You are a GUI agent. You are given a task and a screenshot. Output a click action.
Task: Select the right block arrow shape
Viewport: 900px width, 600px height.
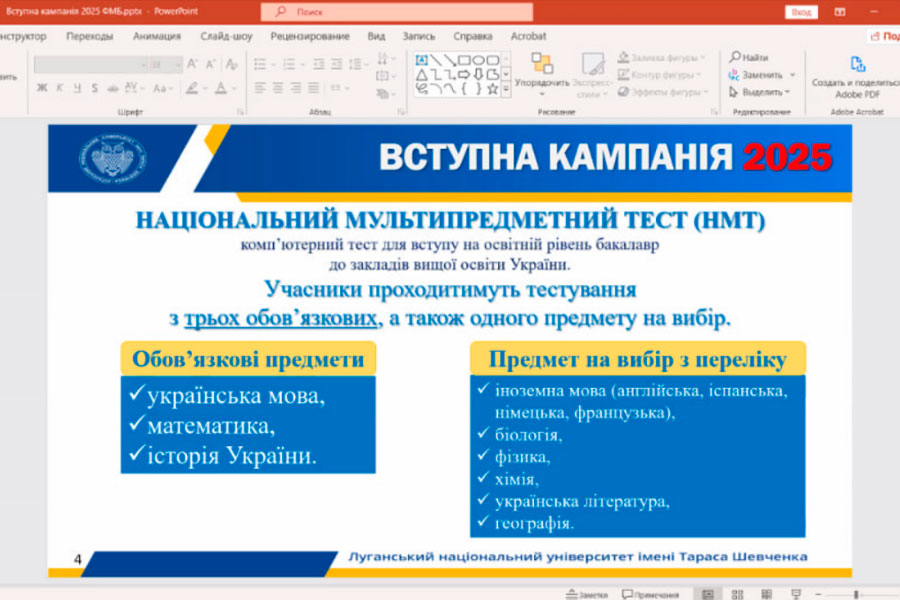click(464, 75)
